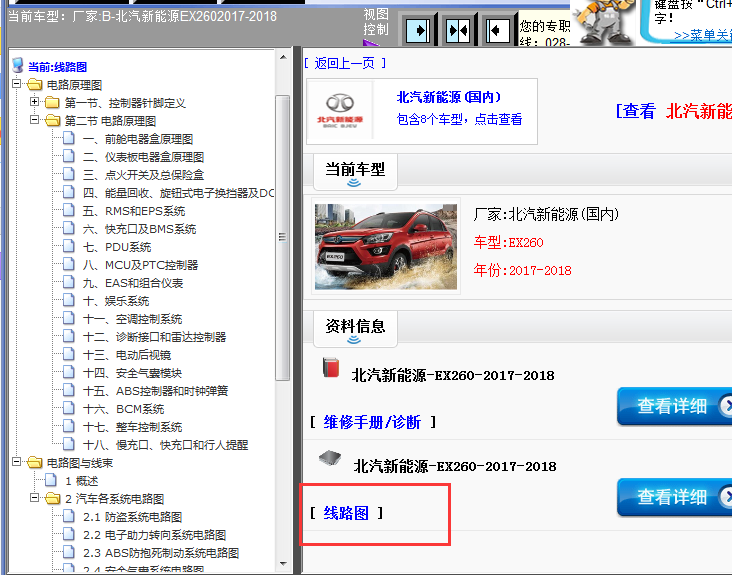The width and height of the screenshot is (732, 575).
Task: Click the 车型:EX260 text
Action: pos(508,242)
